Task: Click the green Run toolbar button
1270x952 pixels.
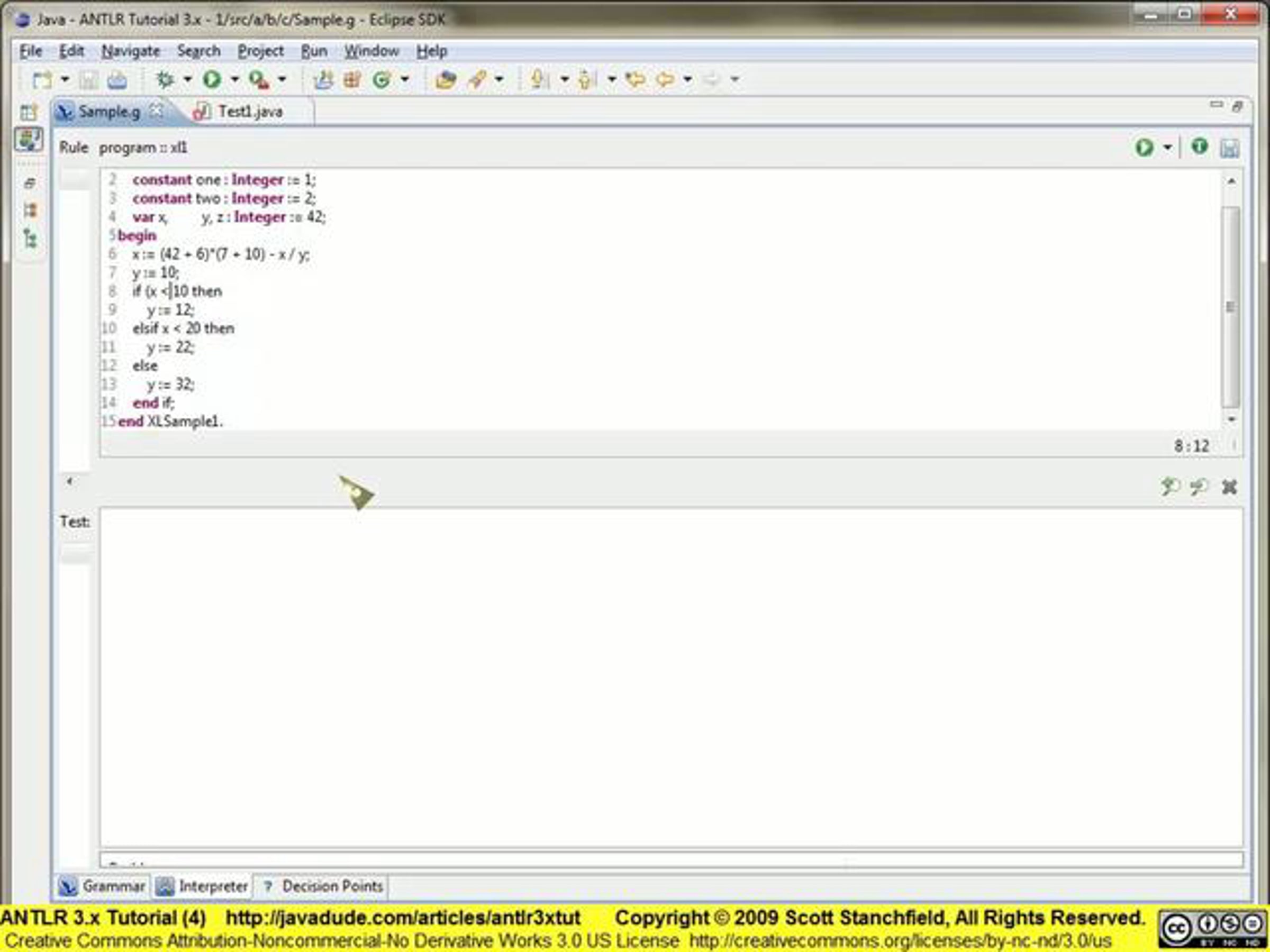Action: pyautogui.click(x=212, y=79)
